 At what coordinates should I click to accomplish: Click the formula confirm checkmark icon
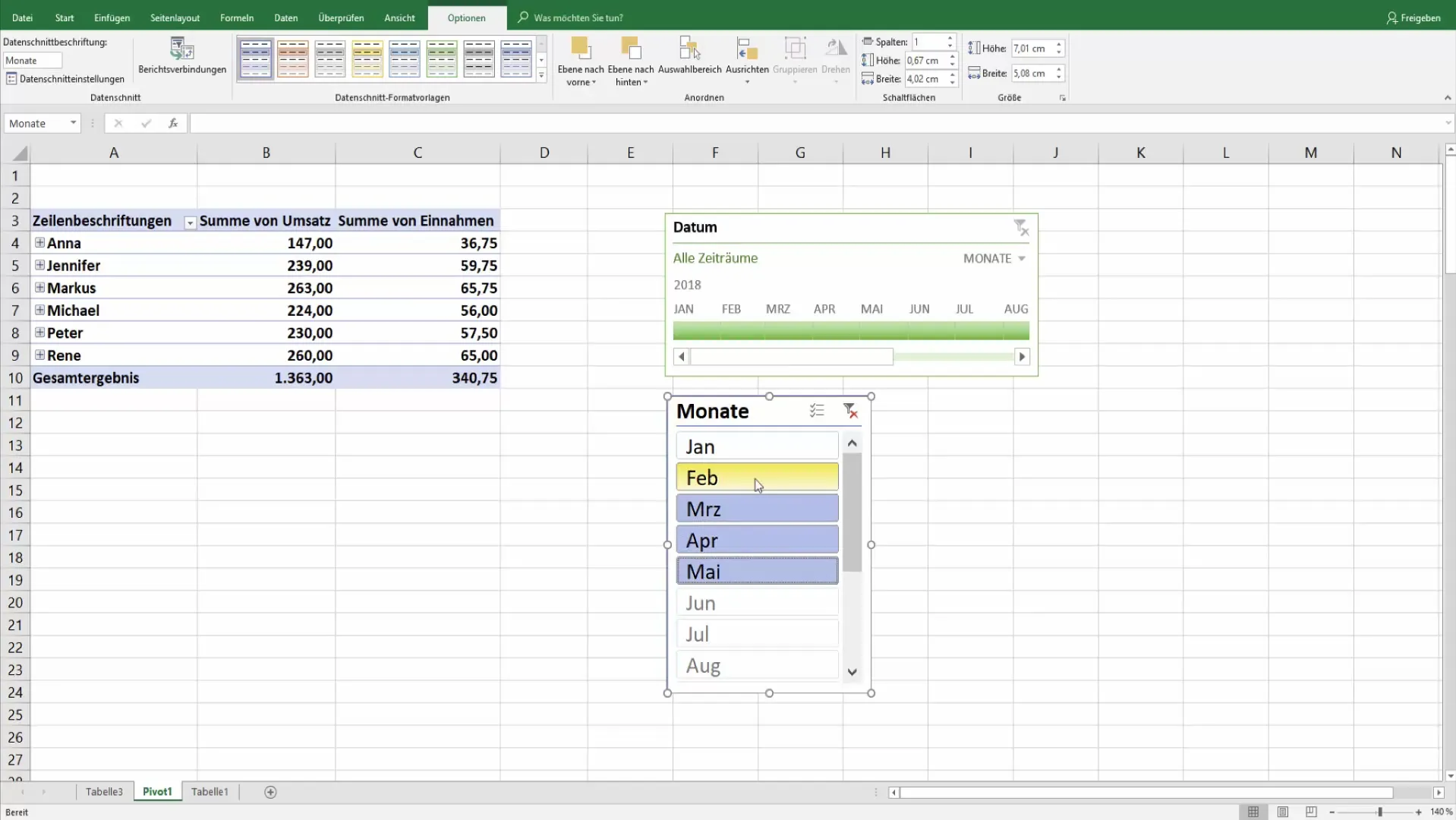coord(146,123)
